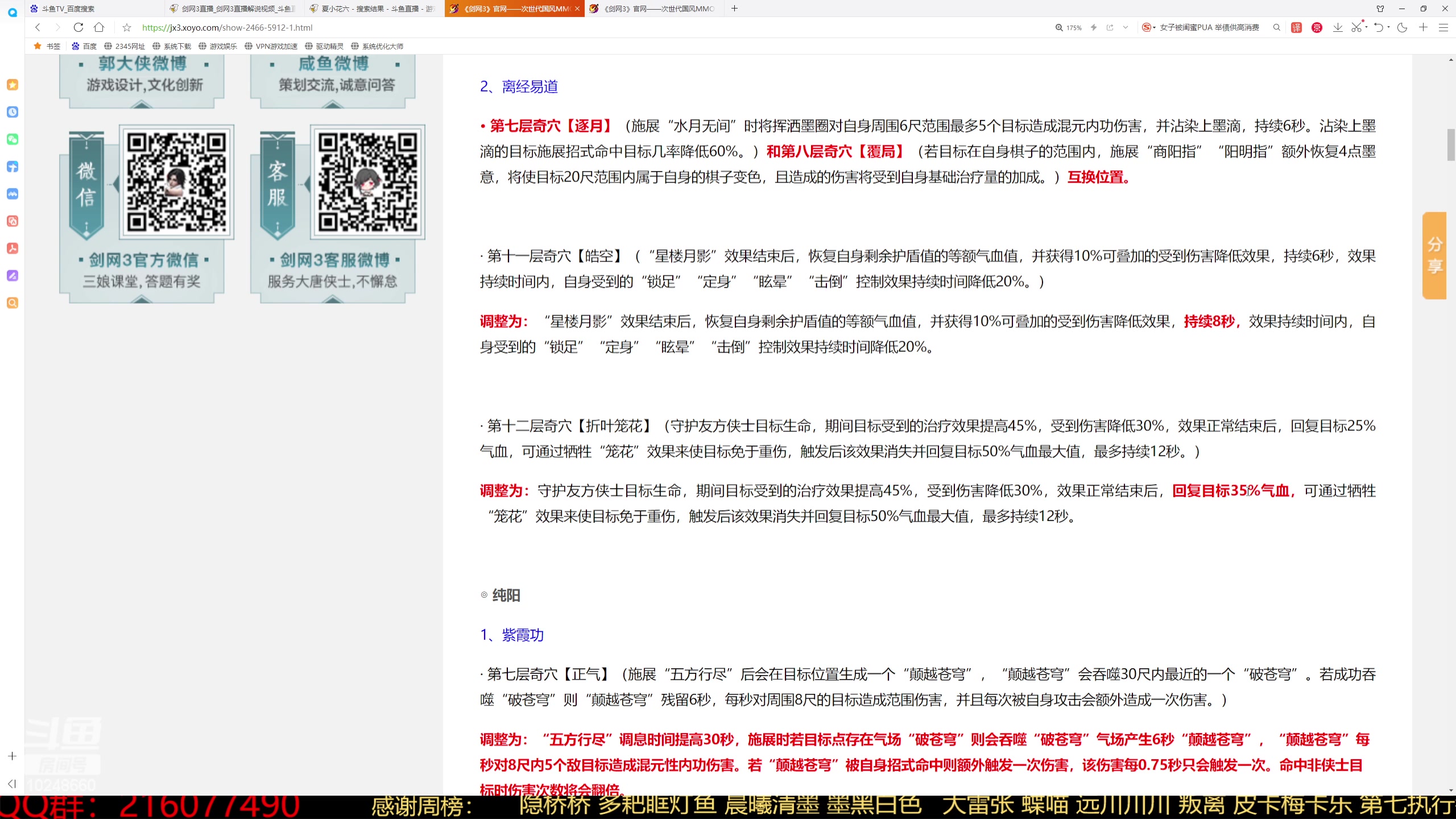Click the 紫霞功 section heading
The image size is (1456, 819).
click(512, 635)
